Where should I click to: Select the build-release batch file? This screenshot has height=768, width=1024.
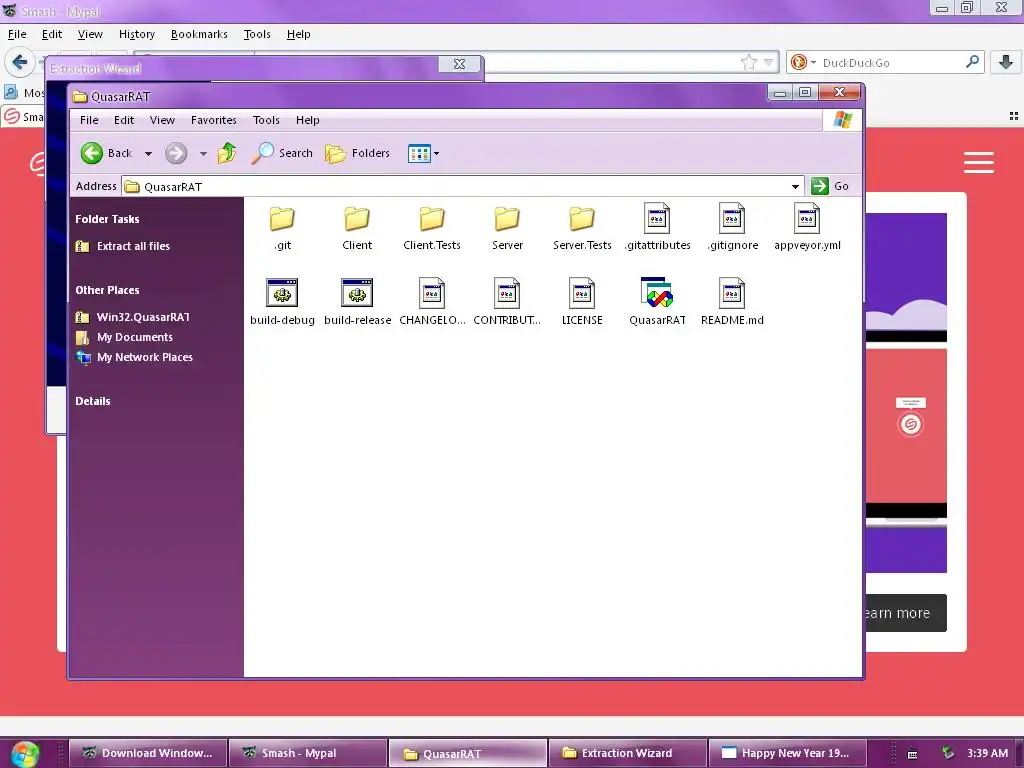(x=357, y=302)
